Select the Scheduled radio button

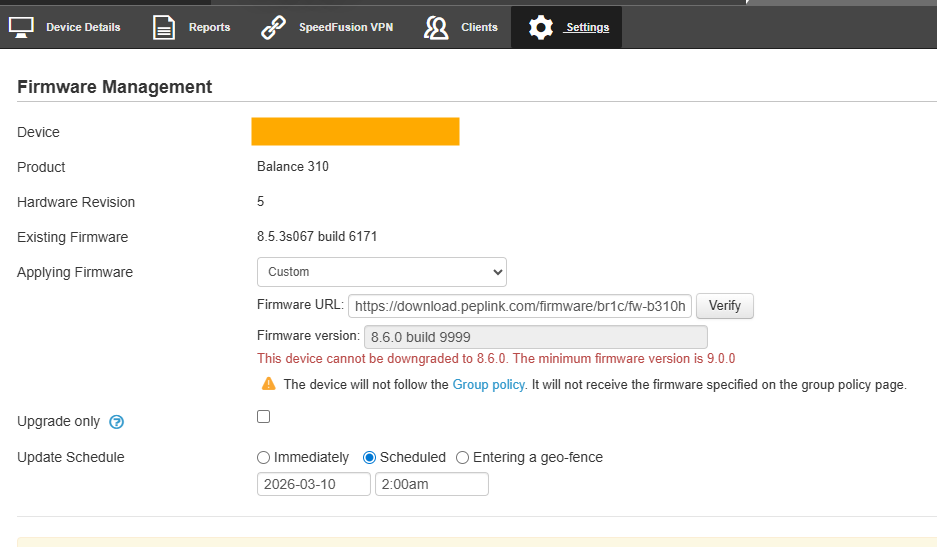coord(369,458)
